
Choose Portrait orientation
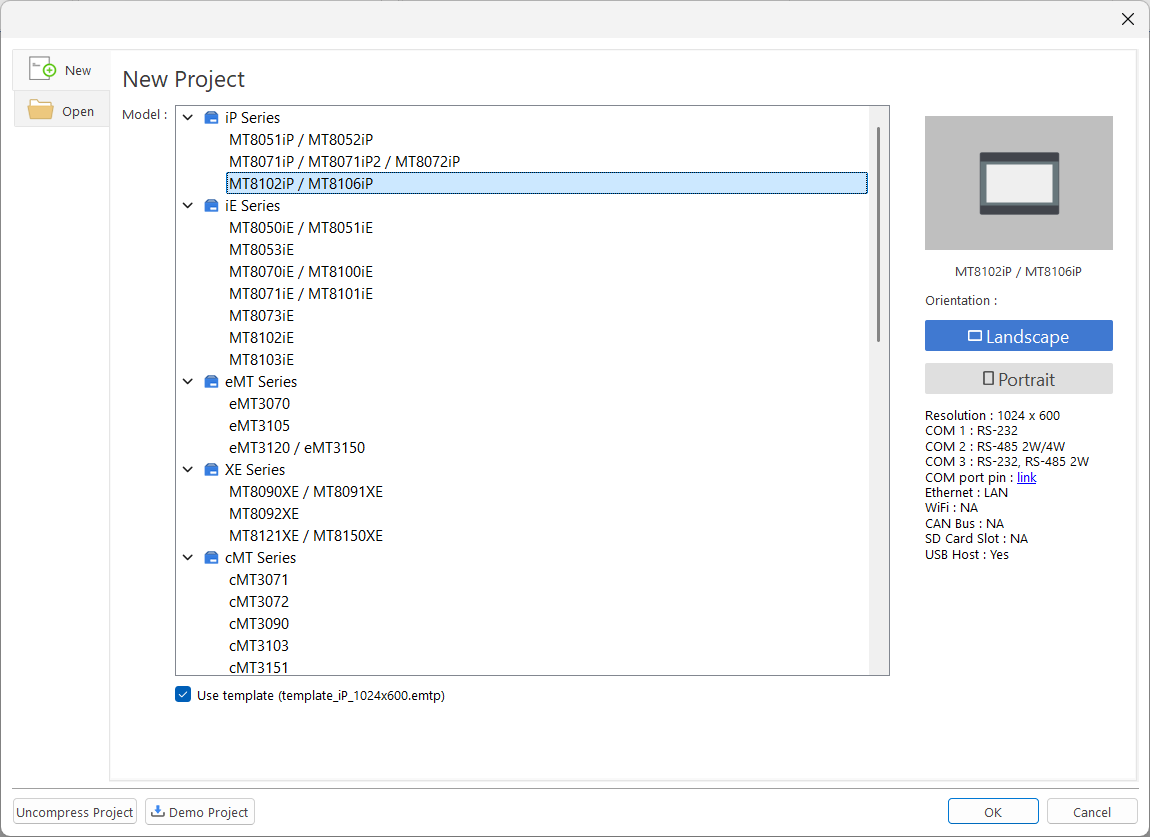pos(1019,379)
